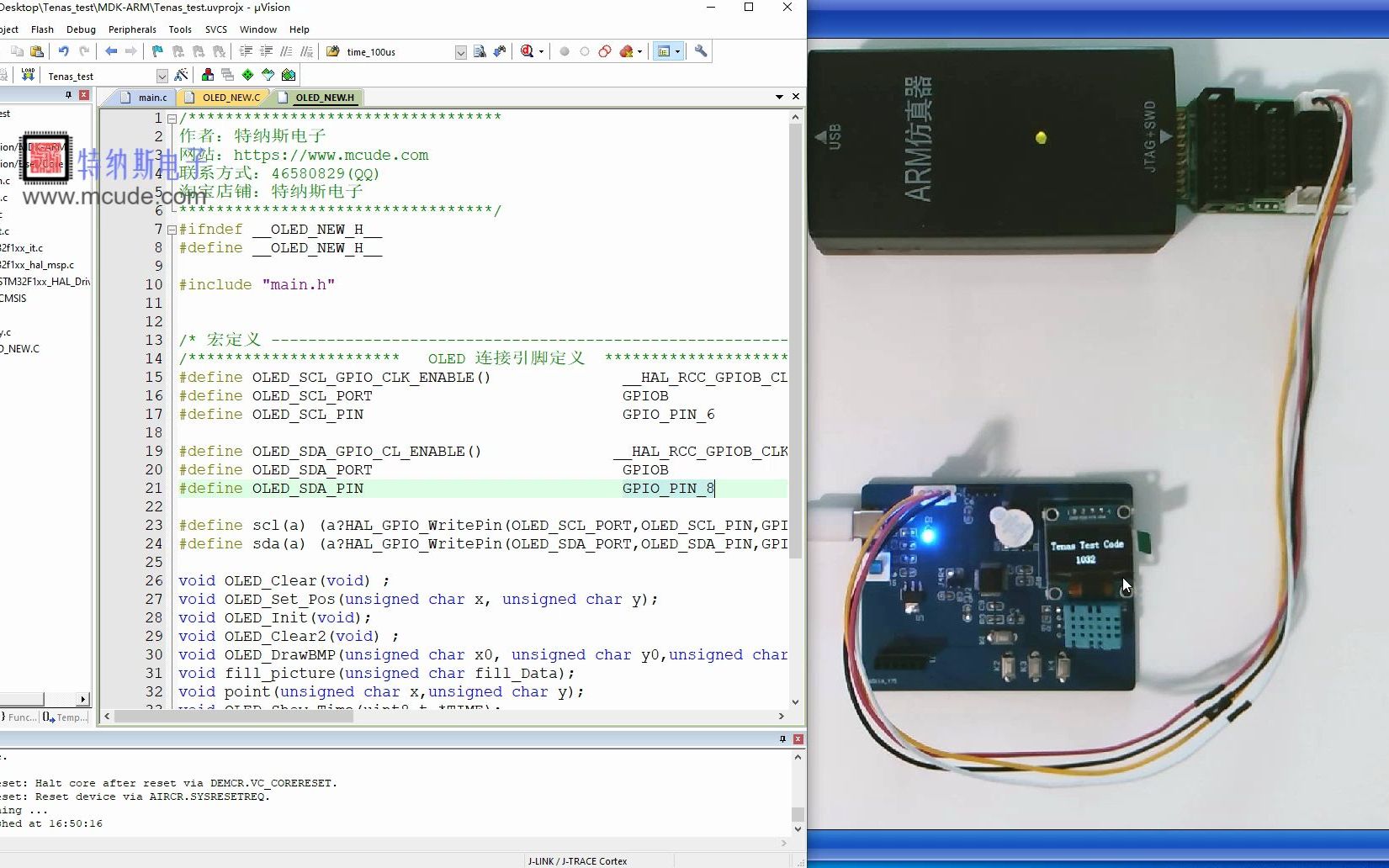
Task: Download code to flash with the LOAD icon
Action: [x=28, y=75]
